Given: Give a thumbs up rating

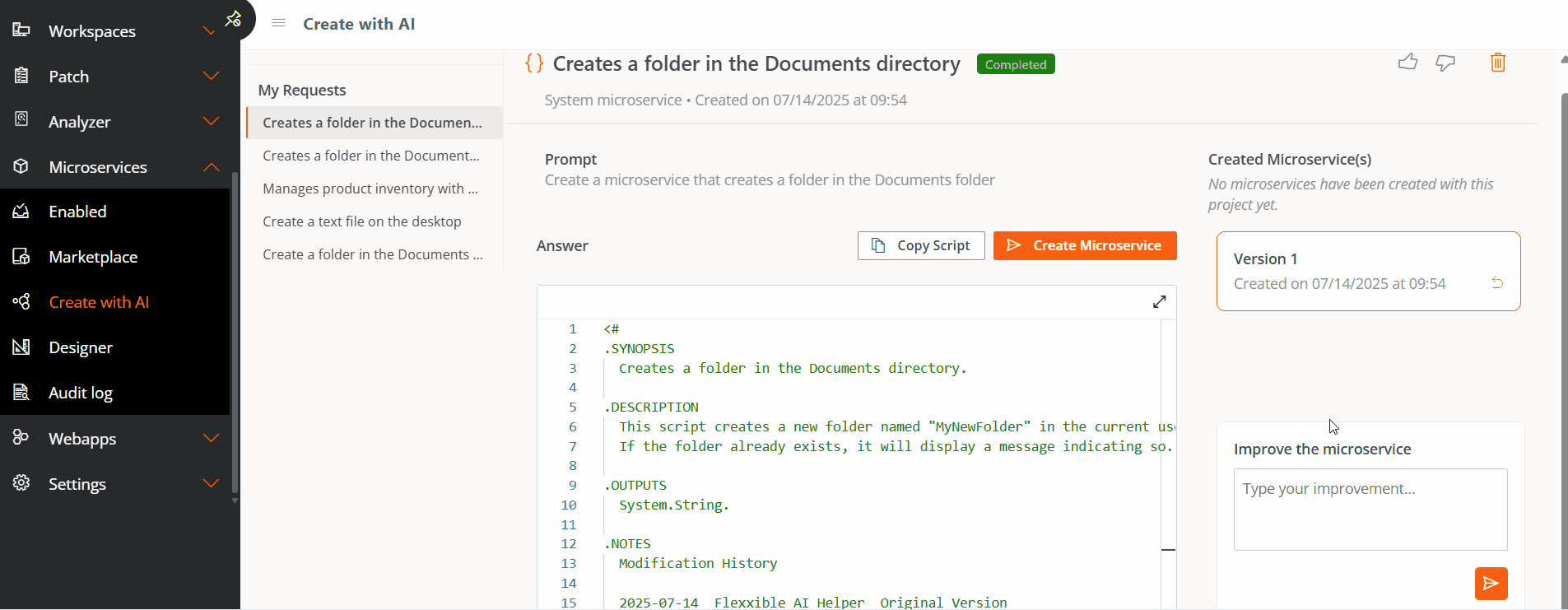Looking at the screenshot, I should click(x=1407, y=62).
